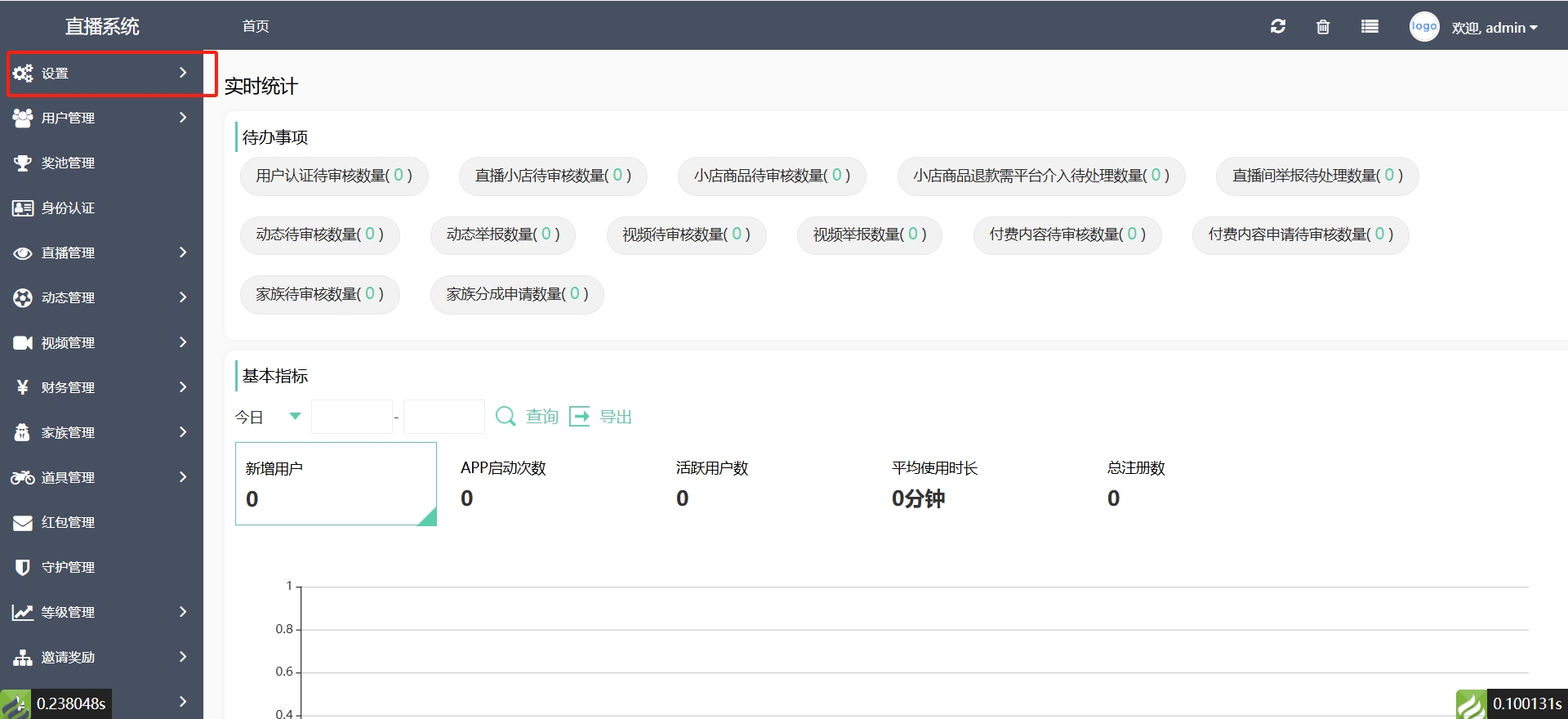
Task: Click the 守护管理 shield icon
Action: click(23, 567)
